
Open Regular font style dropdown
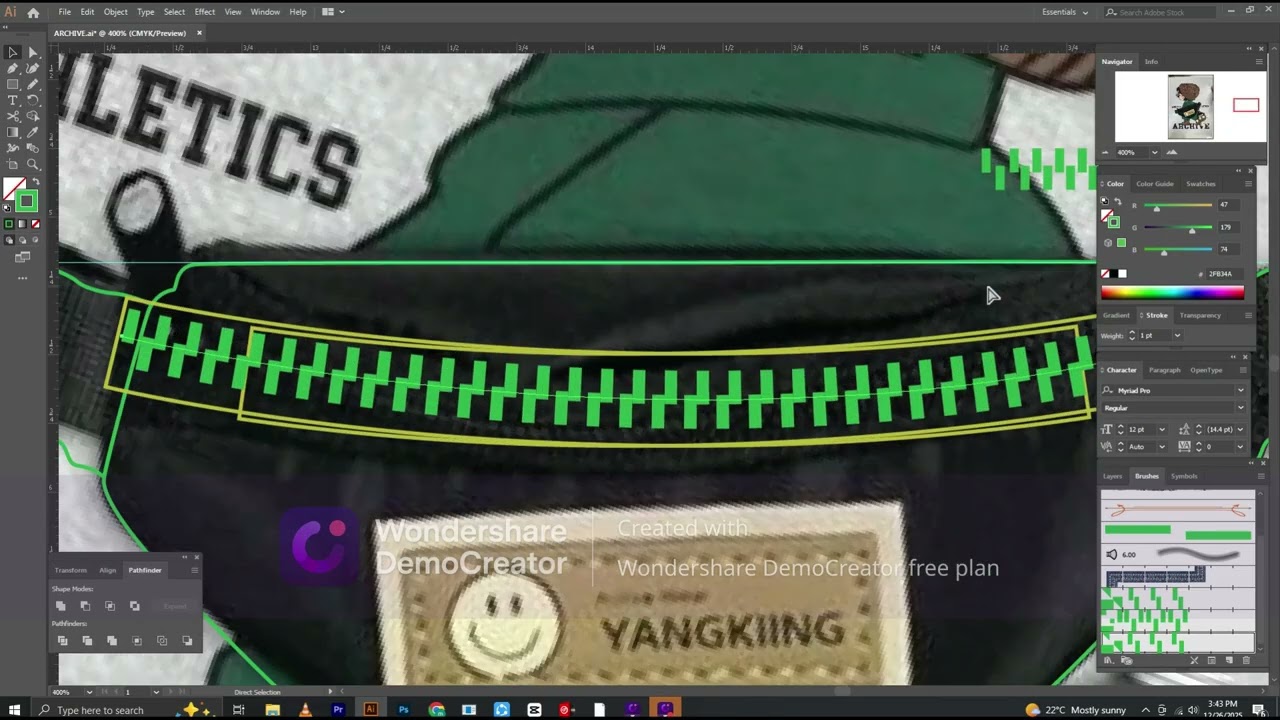coord(1240,408)
